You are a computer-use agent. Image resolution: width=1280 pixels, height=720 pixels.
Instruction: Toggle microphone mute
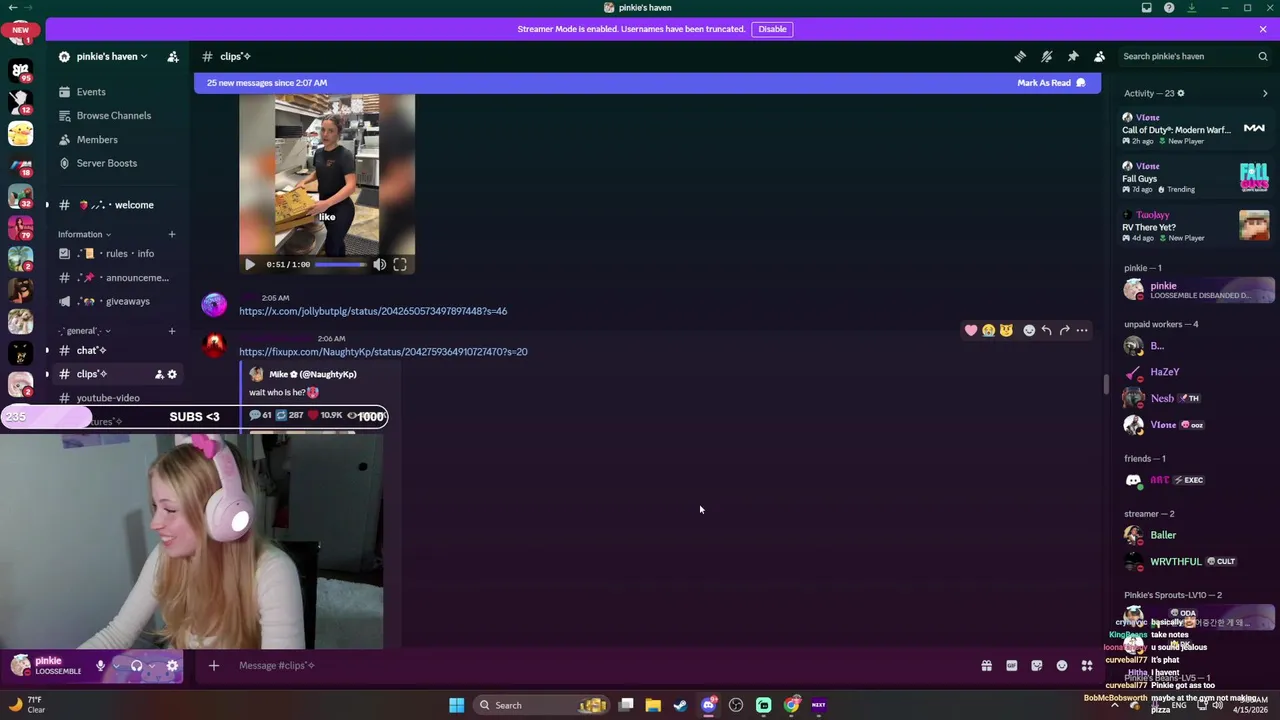click(100, 666)
